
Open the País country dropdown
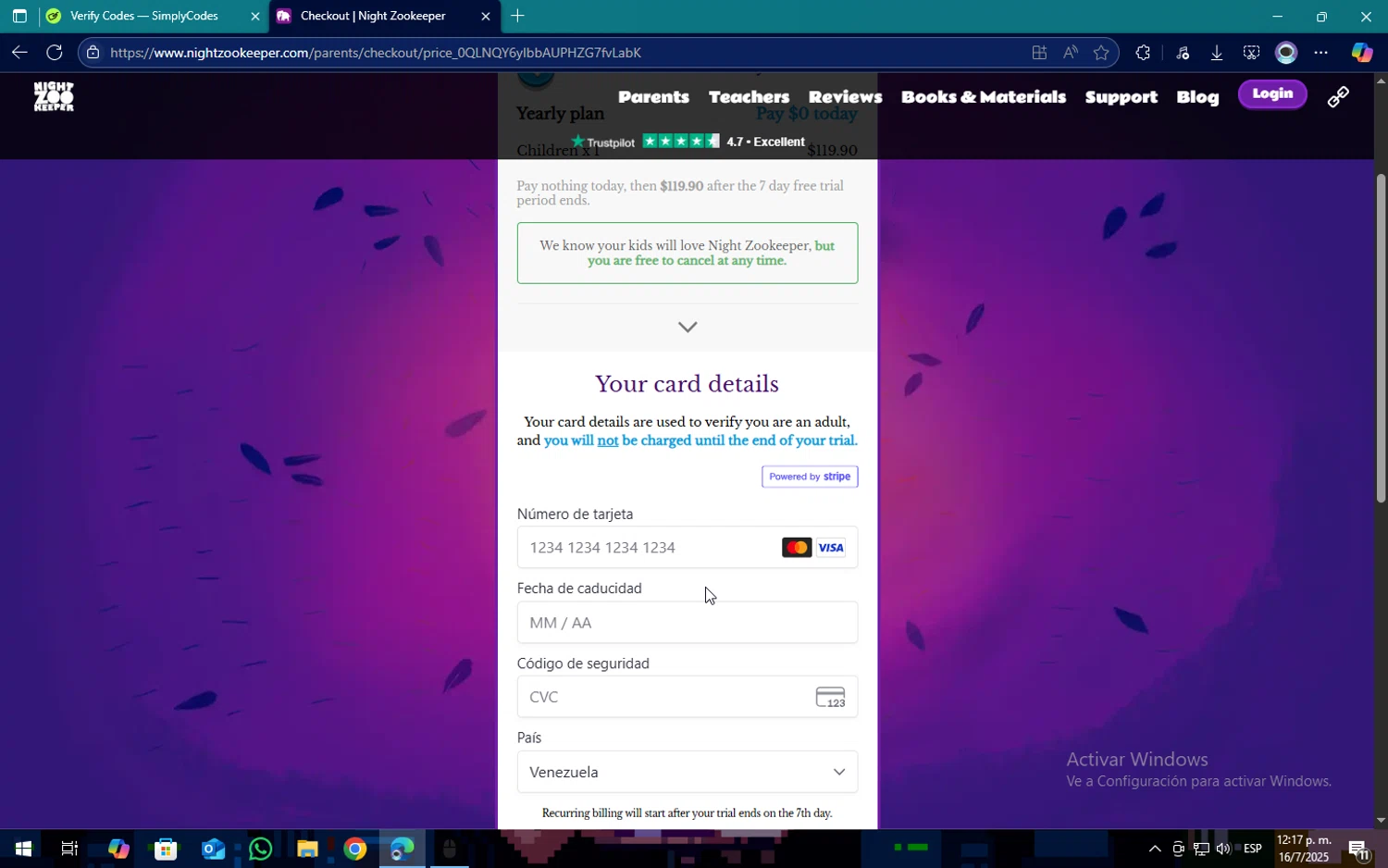pyautogui.click(x=687, y=772)
